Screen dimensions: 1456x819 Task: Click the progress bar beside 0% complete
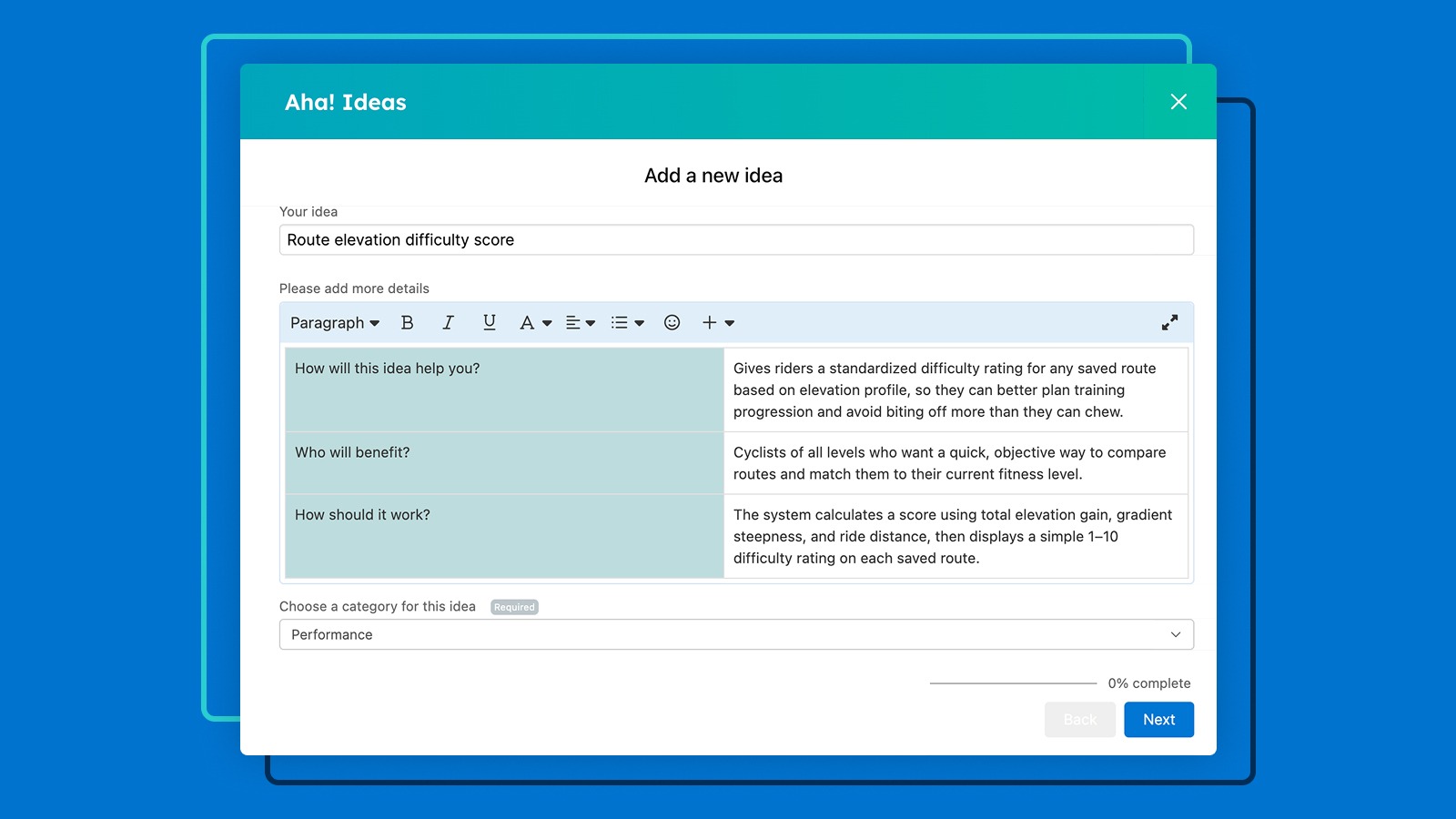(x=1013, y=683)
